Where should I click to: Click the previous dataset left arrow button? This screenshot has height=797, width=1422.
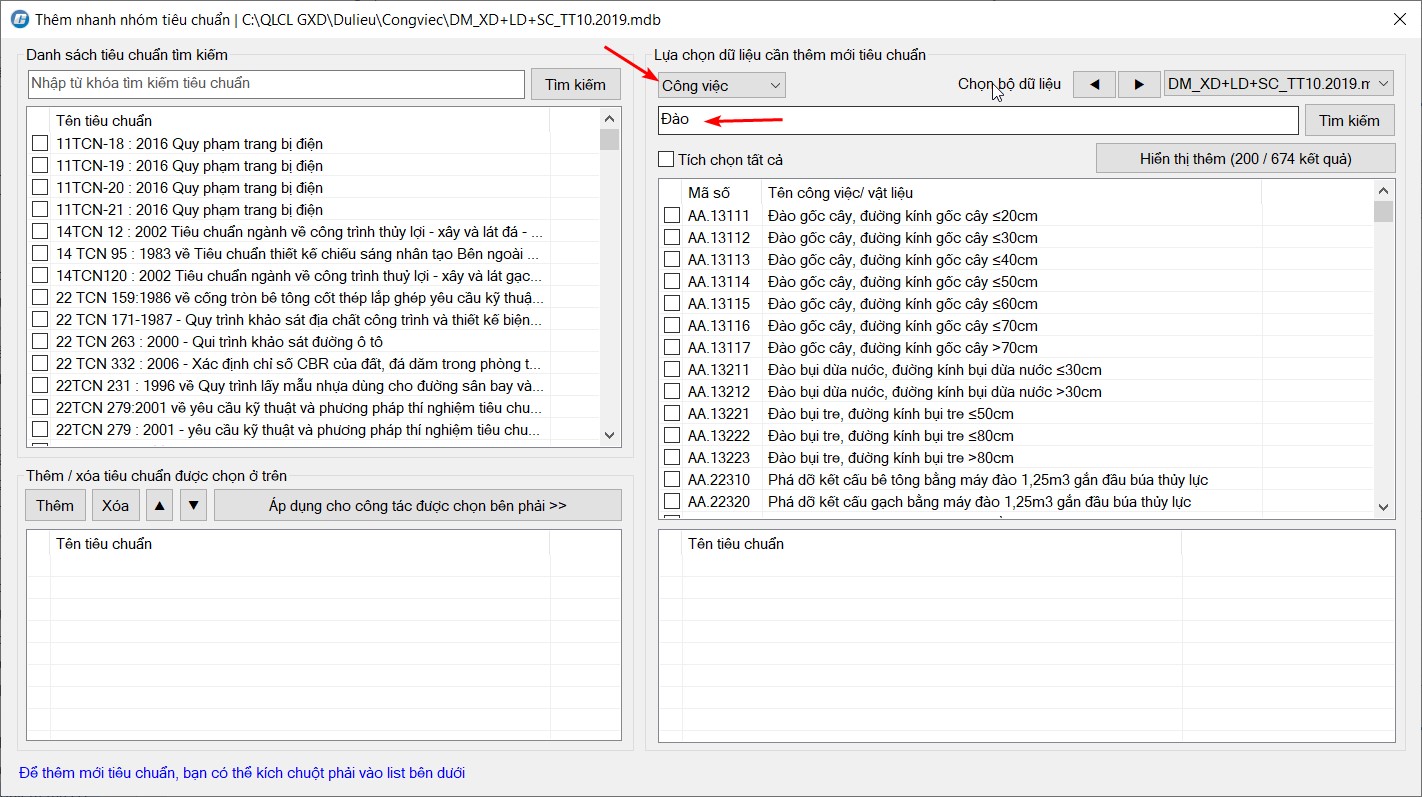[x=1094, y=85]
